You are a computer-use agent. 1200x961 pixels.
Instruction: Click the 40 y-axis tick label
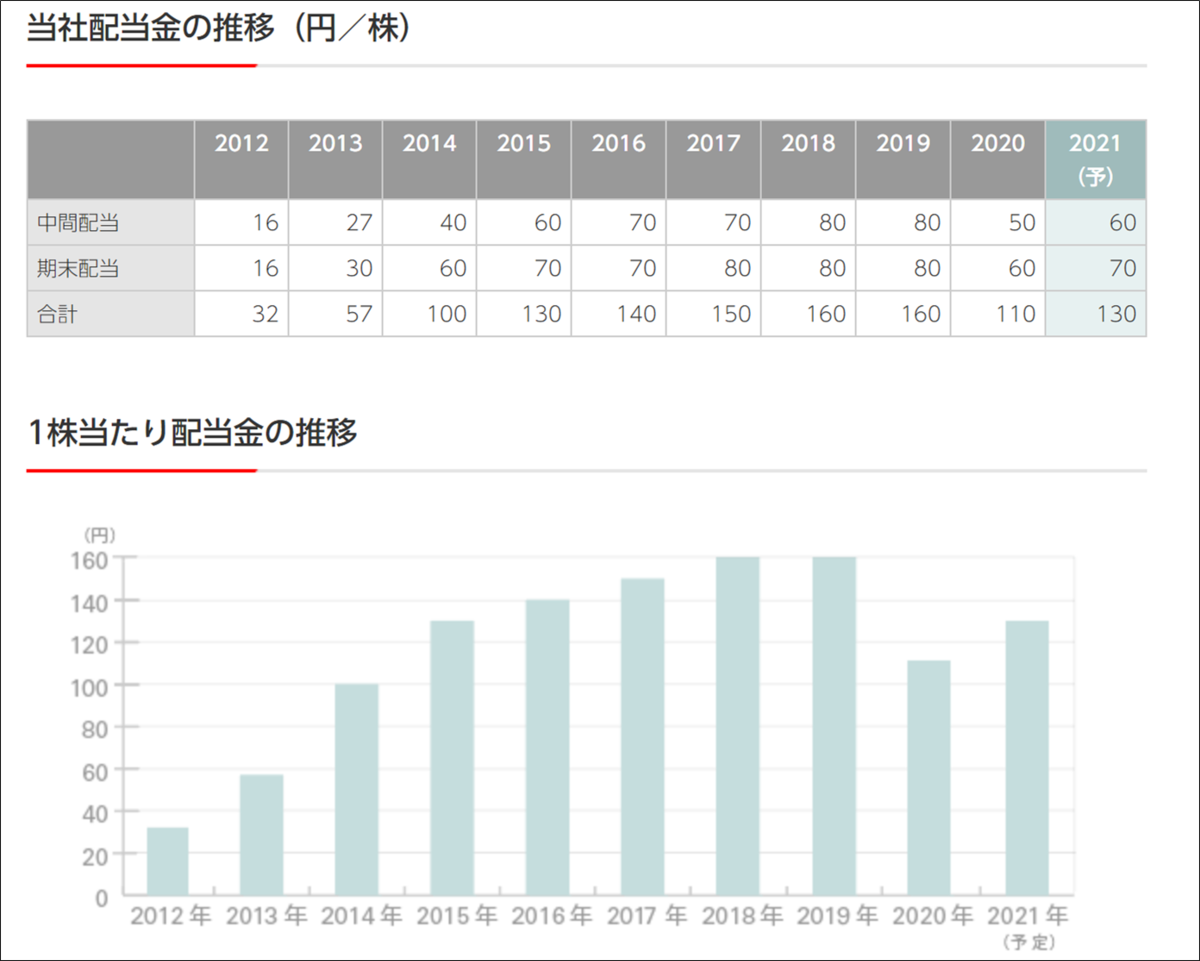[95, 813]
